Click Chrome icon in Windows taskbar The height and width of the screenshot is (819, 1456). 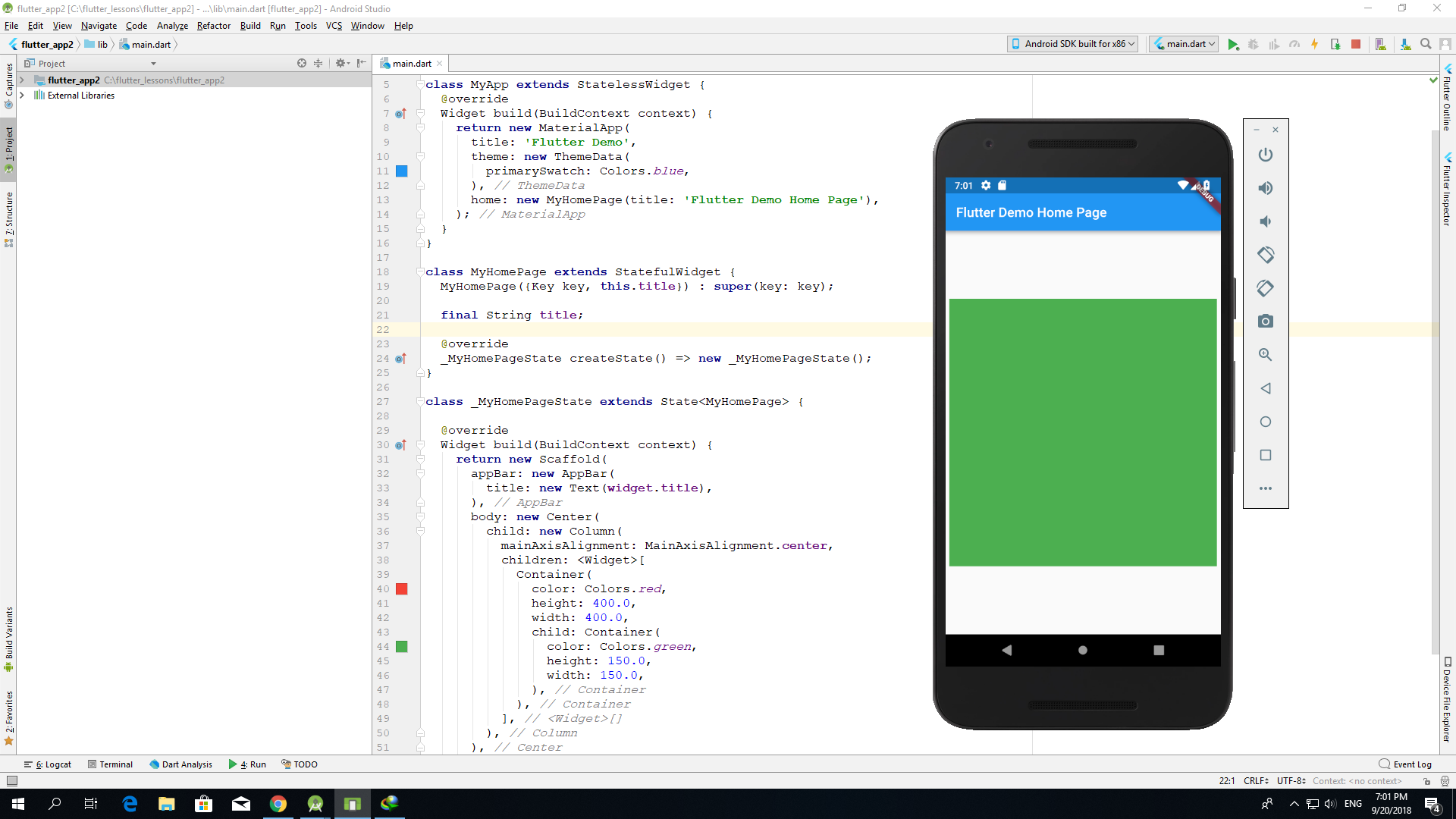point(278,804)
